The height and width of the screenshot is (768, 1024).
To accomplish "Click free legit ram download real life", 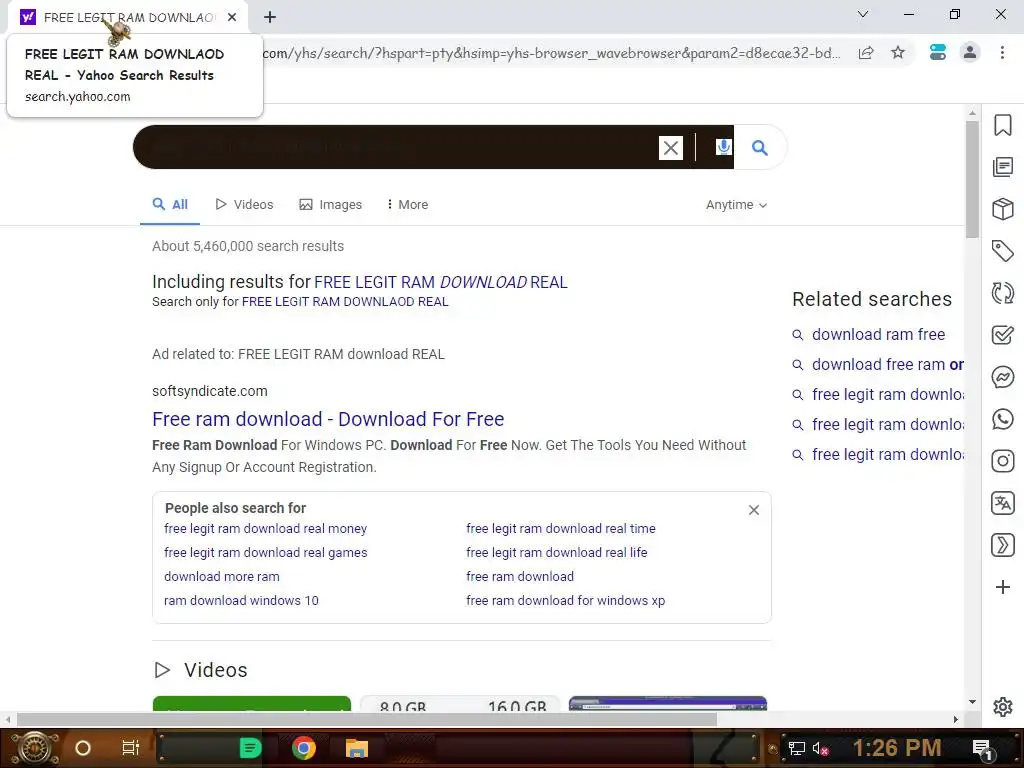I will click(x=556, y=552).
